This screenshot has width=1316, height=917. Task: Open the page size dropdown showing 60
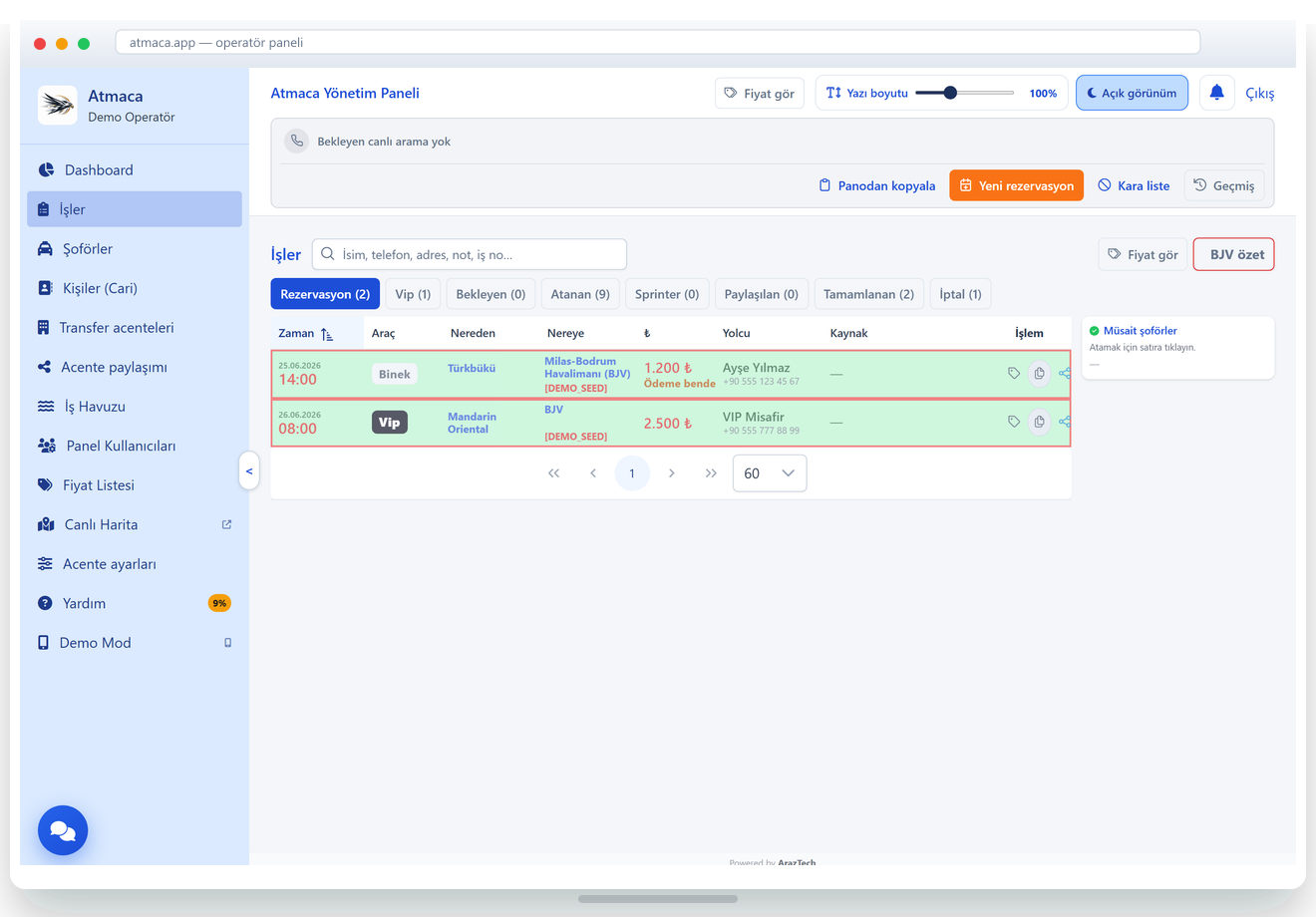click(770, 473)
